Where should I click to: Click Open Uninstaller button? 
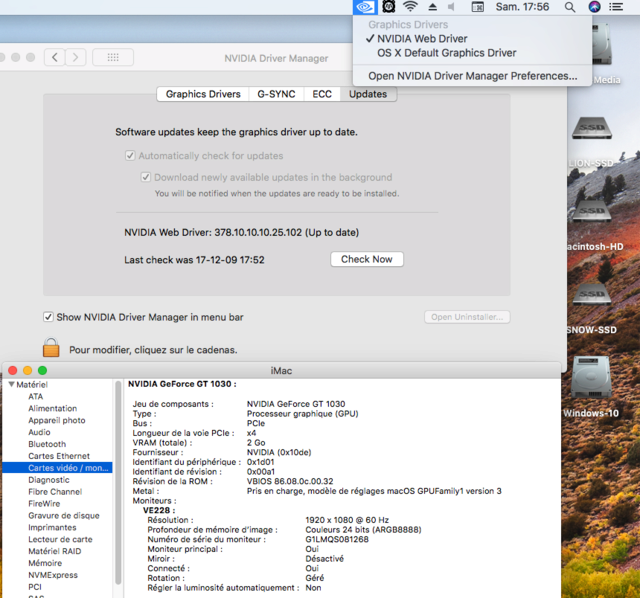click(467, 317)
